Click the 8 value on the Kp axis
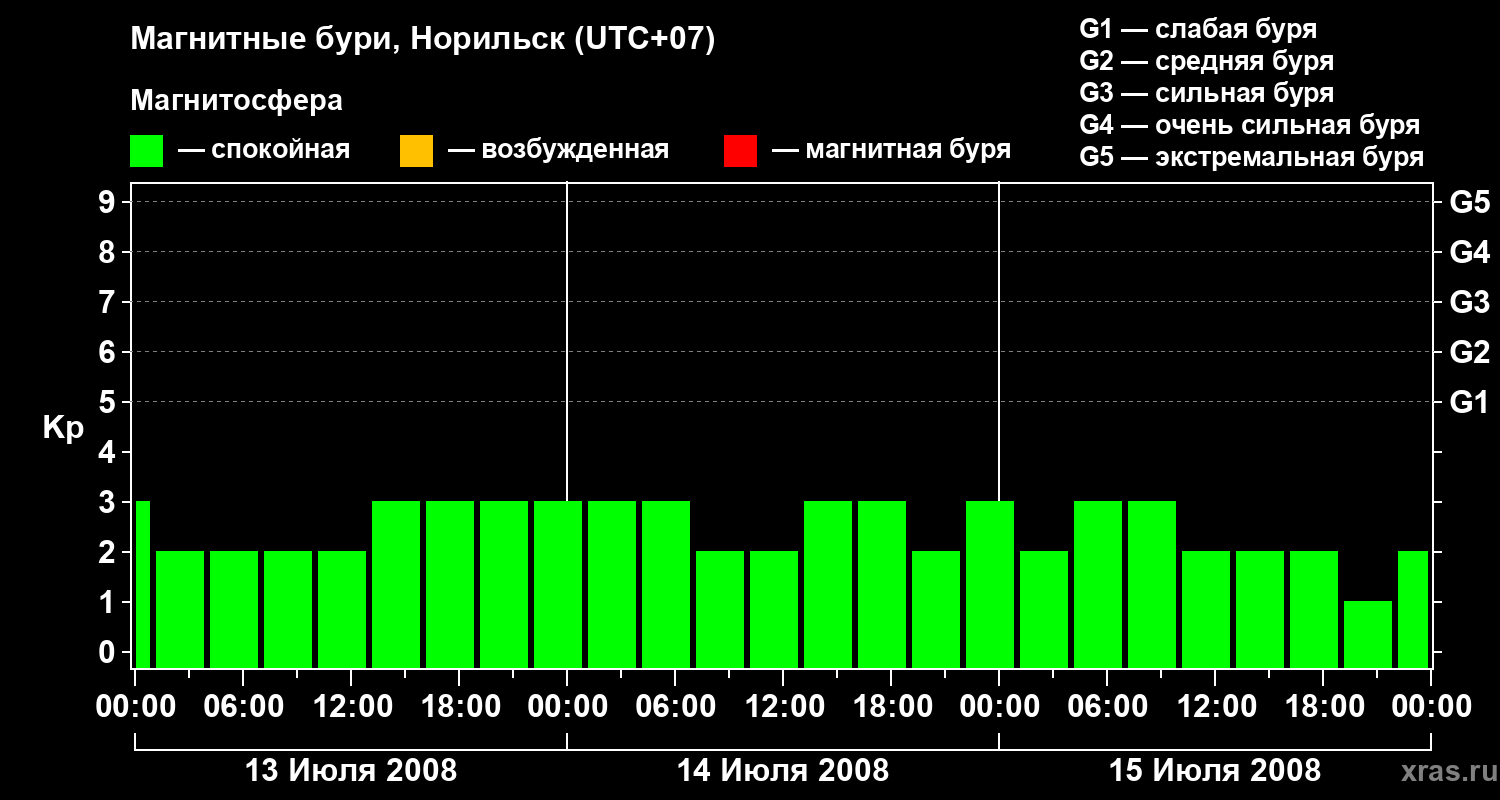 [x=109, y=252]
